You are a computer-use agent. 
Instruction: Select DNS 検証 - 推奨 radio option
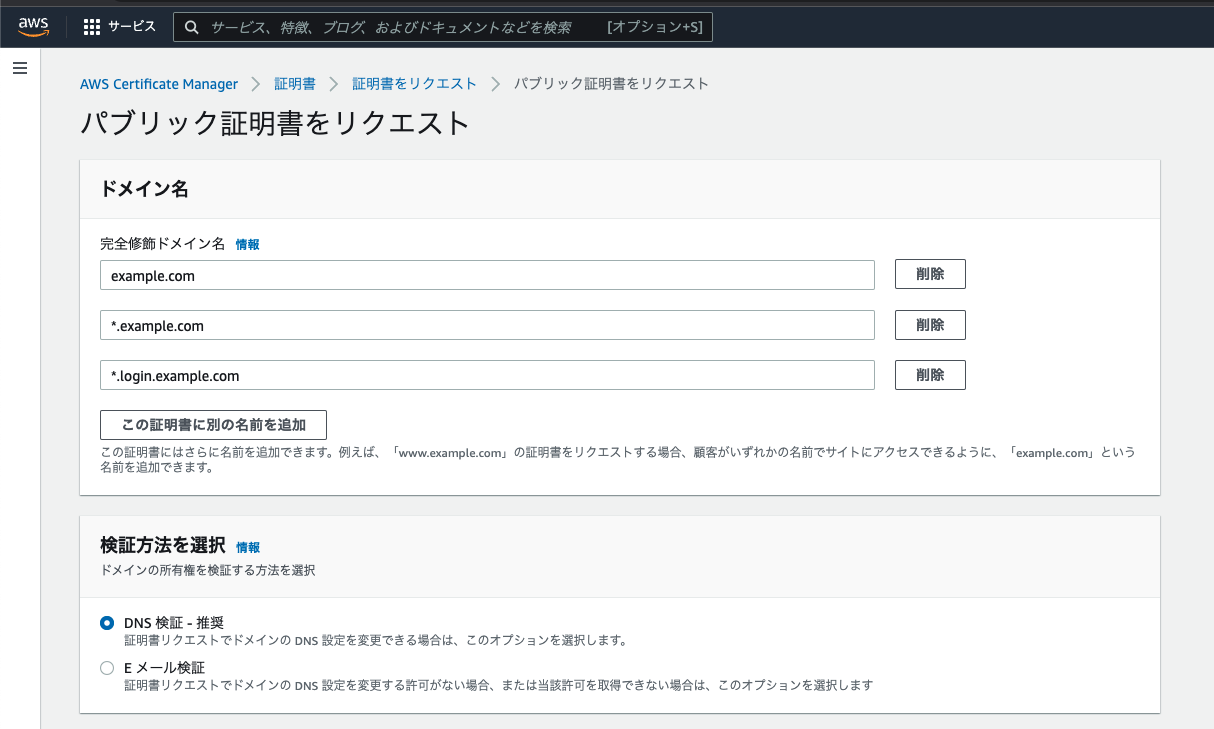tap(107, 623)
